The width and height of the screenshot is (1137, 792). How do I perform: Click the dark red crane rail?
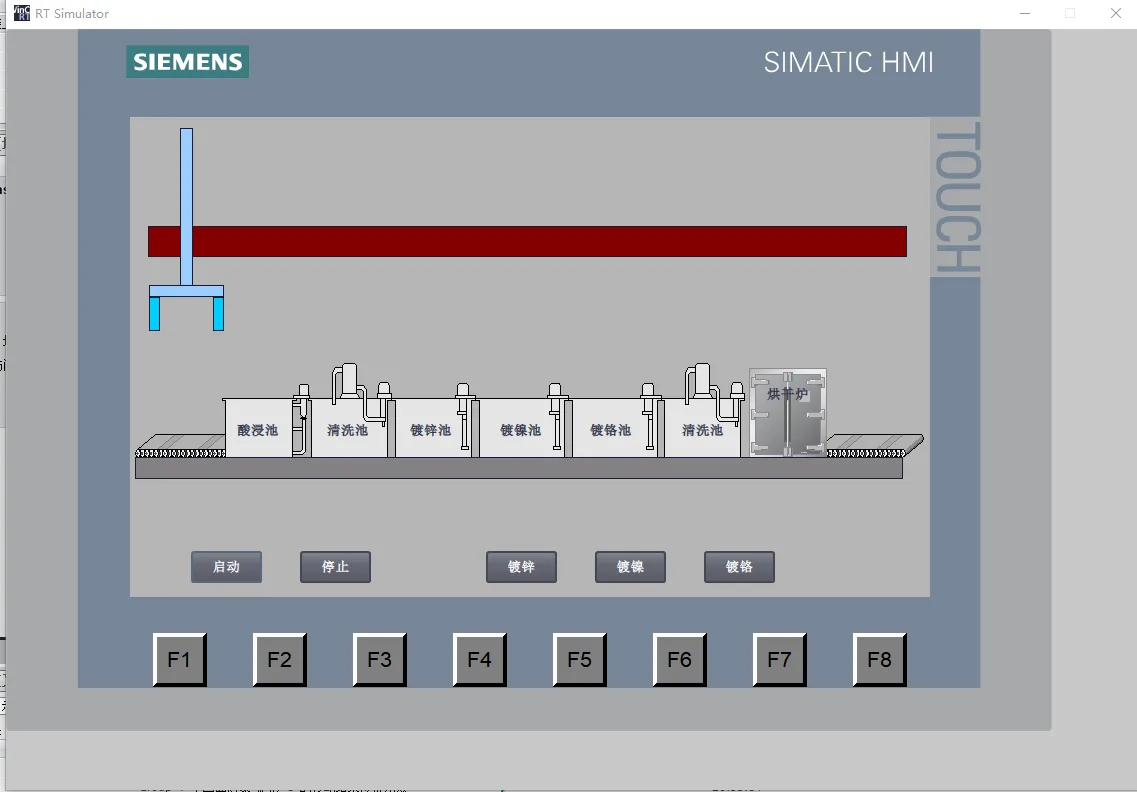pyautogui.click(x=527, y=242)
